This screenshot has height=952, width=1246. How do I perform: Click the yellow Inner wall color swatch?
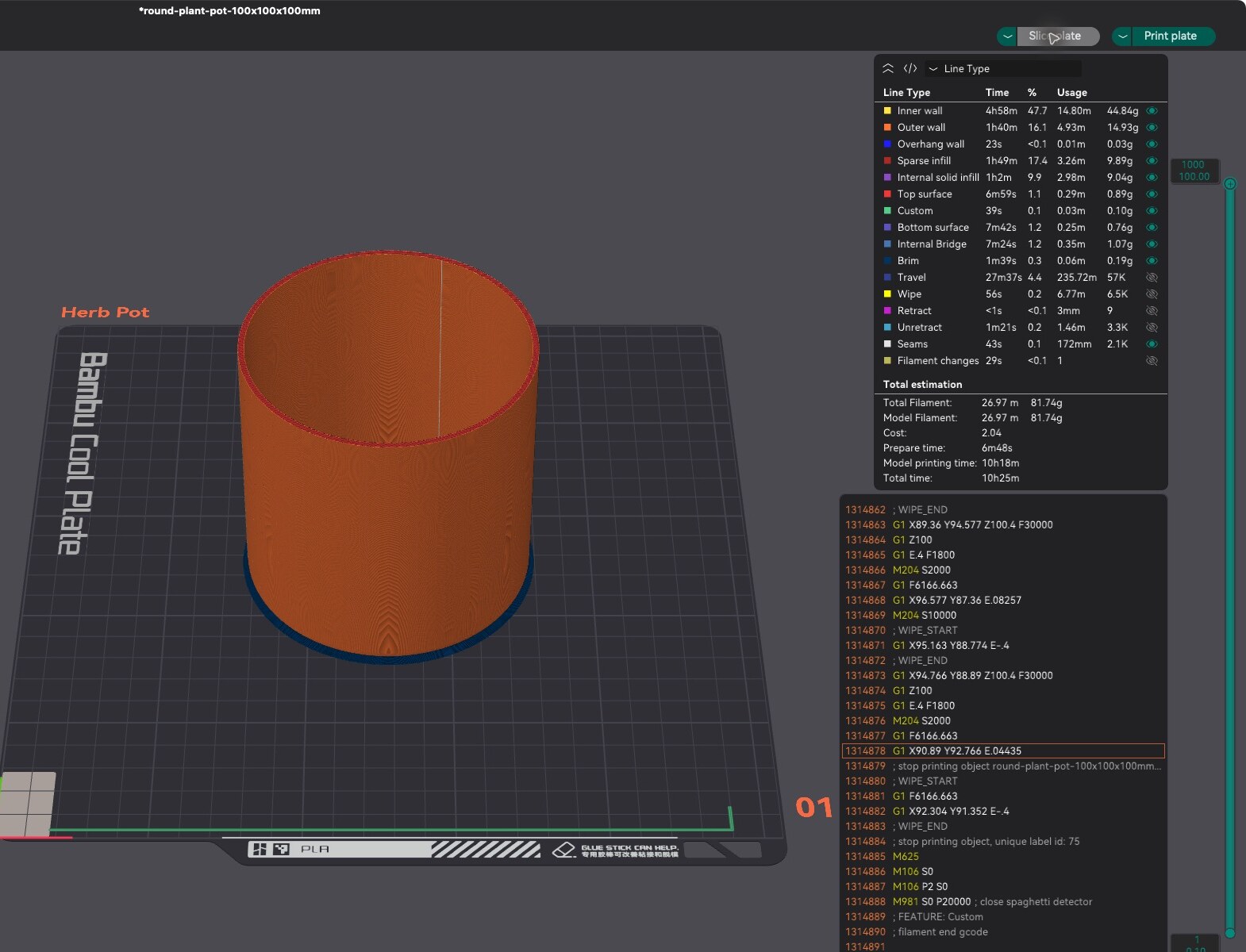pos(887,111)
